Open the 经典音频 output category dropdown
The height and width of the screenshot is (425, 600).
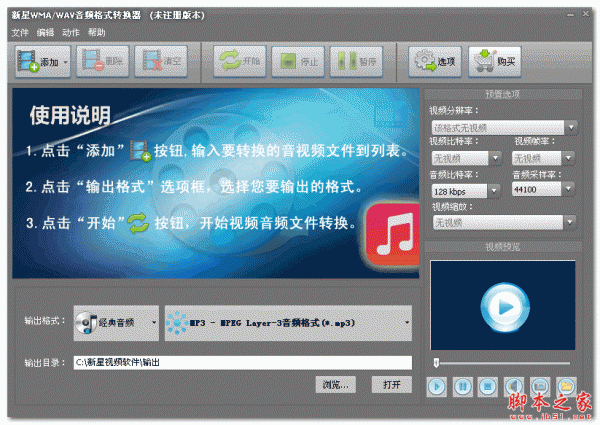(116, 323)
